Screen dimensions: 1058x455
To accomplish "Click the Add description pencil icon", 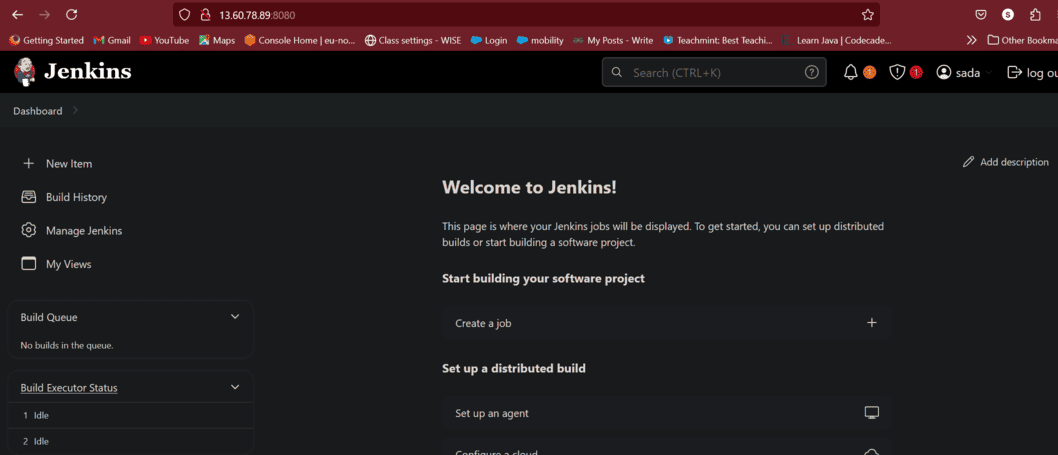I will click(x=968, y=162).
